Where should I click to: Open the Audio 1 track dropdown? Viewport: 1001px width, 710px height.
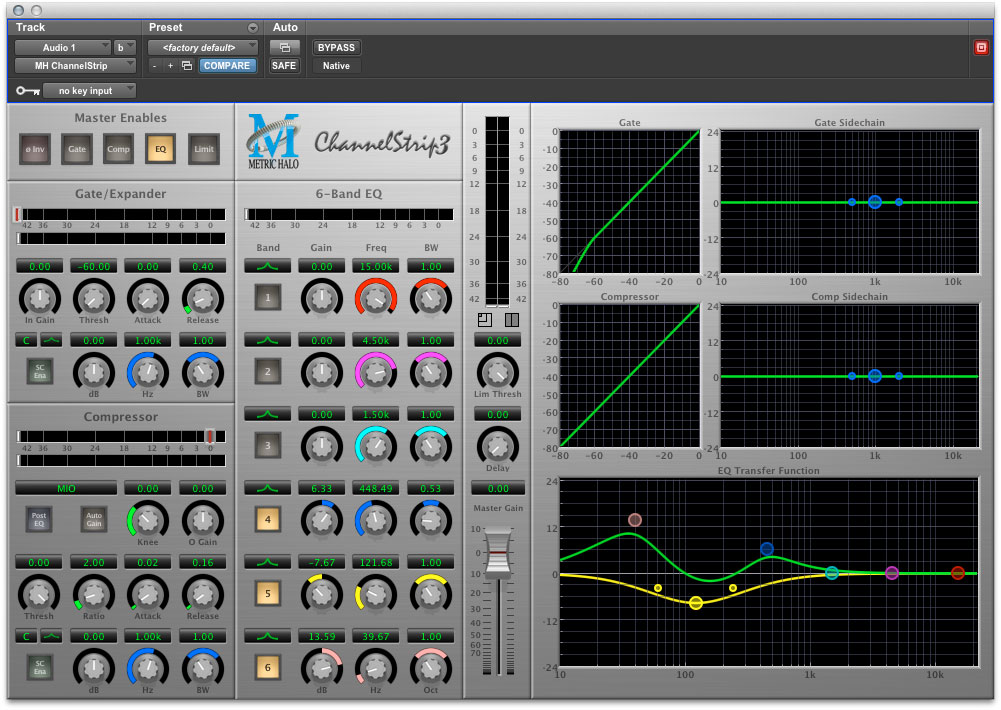point(76,47)
